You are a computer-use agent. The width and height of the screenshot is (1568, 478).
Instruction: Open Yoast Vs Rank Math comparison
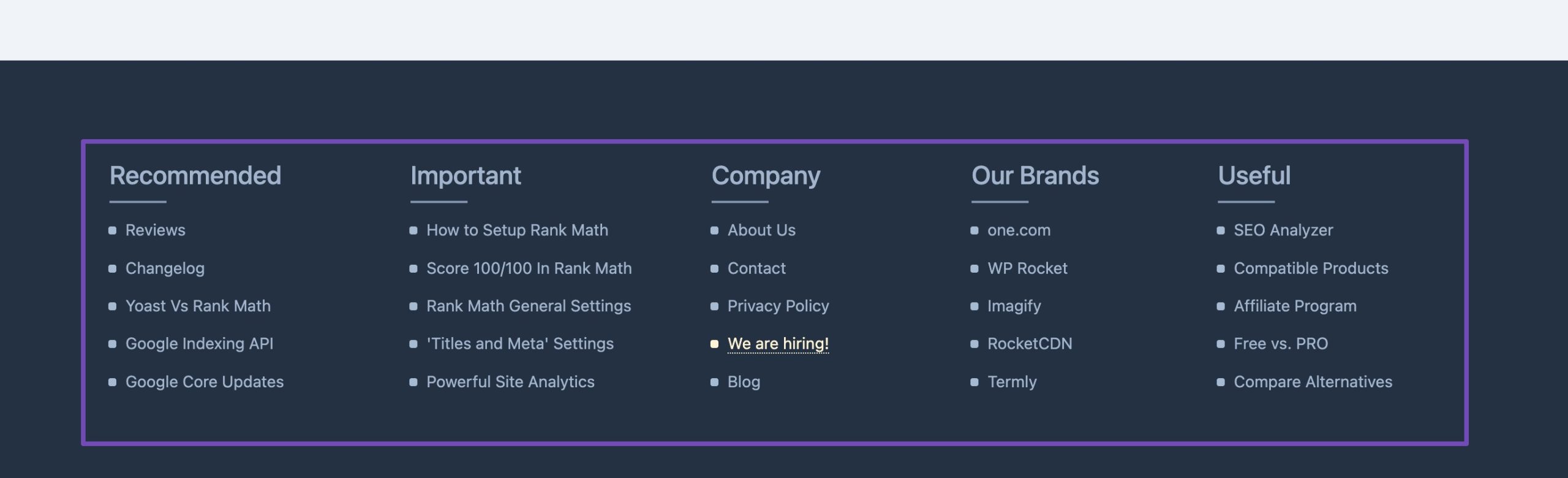coord(198,306)
